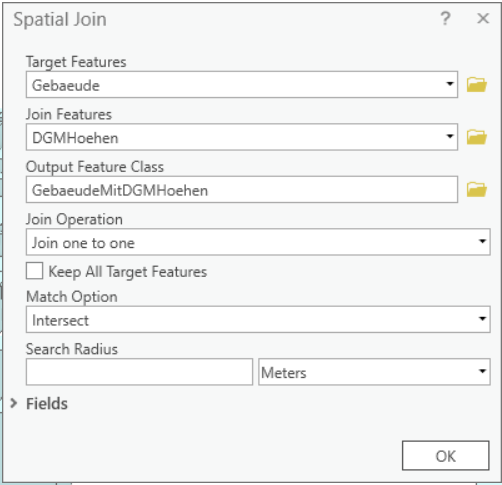
Task: Enable Keep All Target Features checkbox
Action: pyautogui.click(x=35, y=271)
